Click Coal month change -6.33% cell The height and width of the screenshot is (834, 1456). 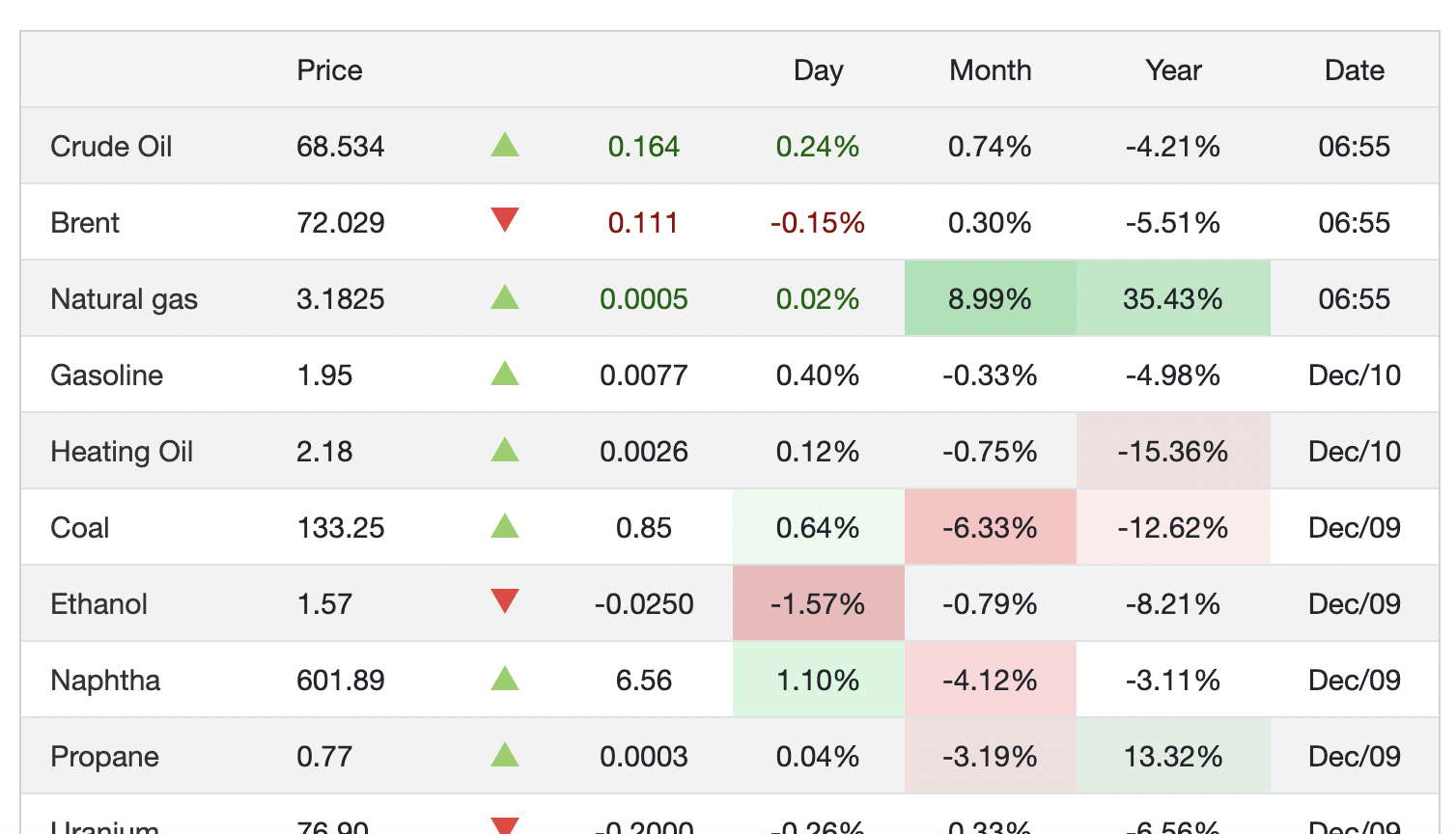[991, 528]
